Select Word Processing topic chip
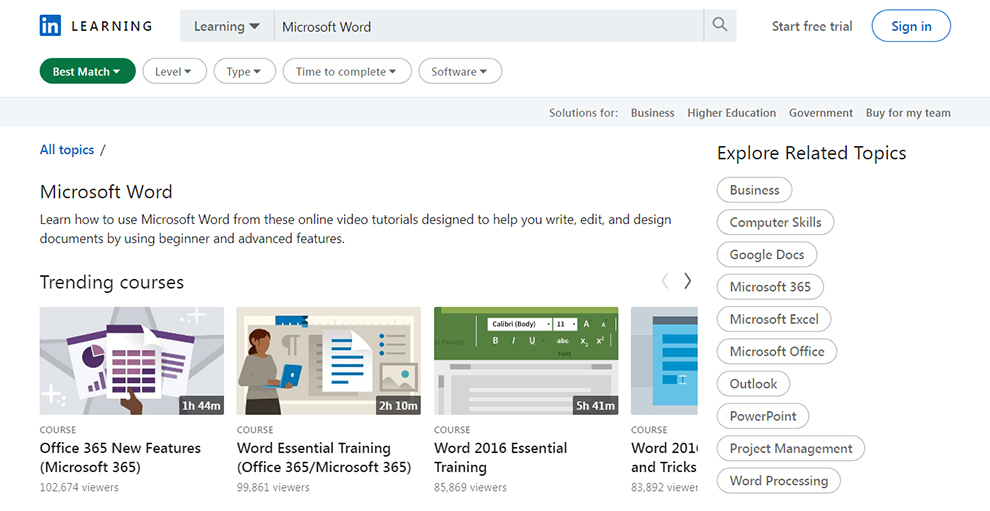 point(778,481)
